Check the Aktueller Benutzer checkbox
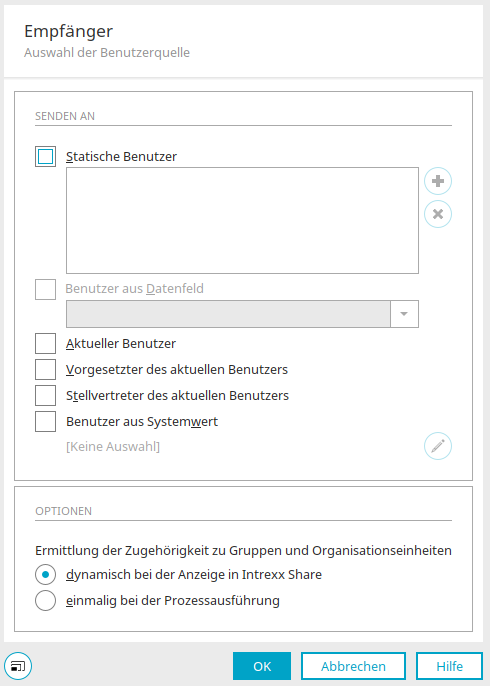490x686 pixels. [x=46, y=343]
